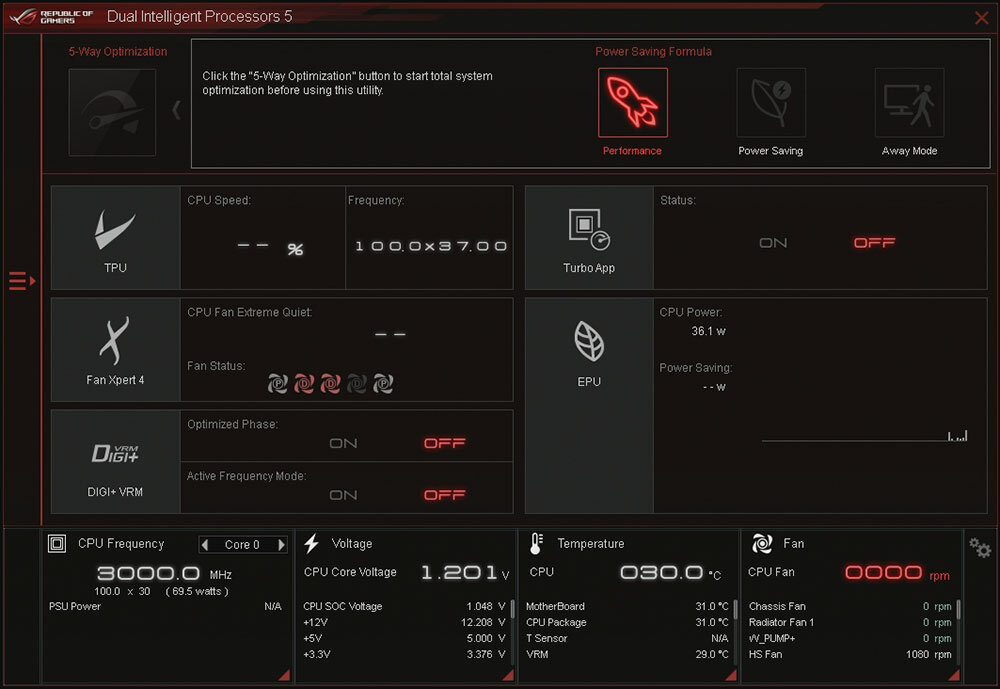This screenshot has height=689, width=1000.
Task: Turn Turbo App status ON
Action: pyautogui.click(x=773, y=243)
